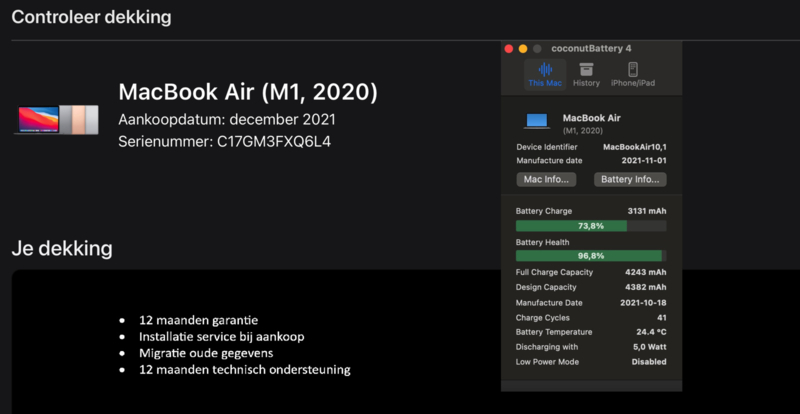The width and height of the screenshot is (800, 414).
Task: Click Installatie service bij aankoop bullet
Action: 221,337
